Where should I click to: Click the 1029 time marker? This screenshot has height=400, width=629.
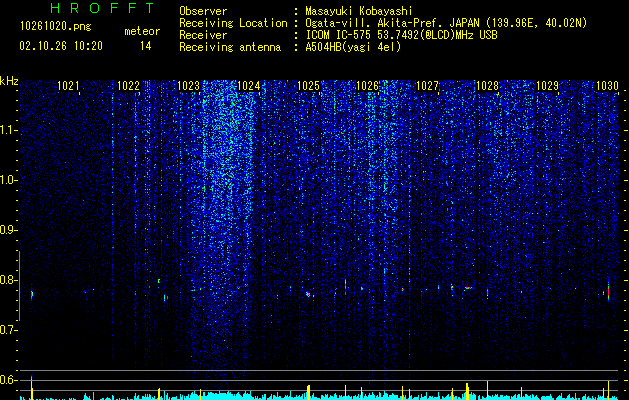click(x=547, y=85)
